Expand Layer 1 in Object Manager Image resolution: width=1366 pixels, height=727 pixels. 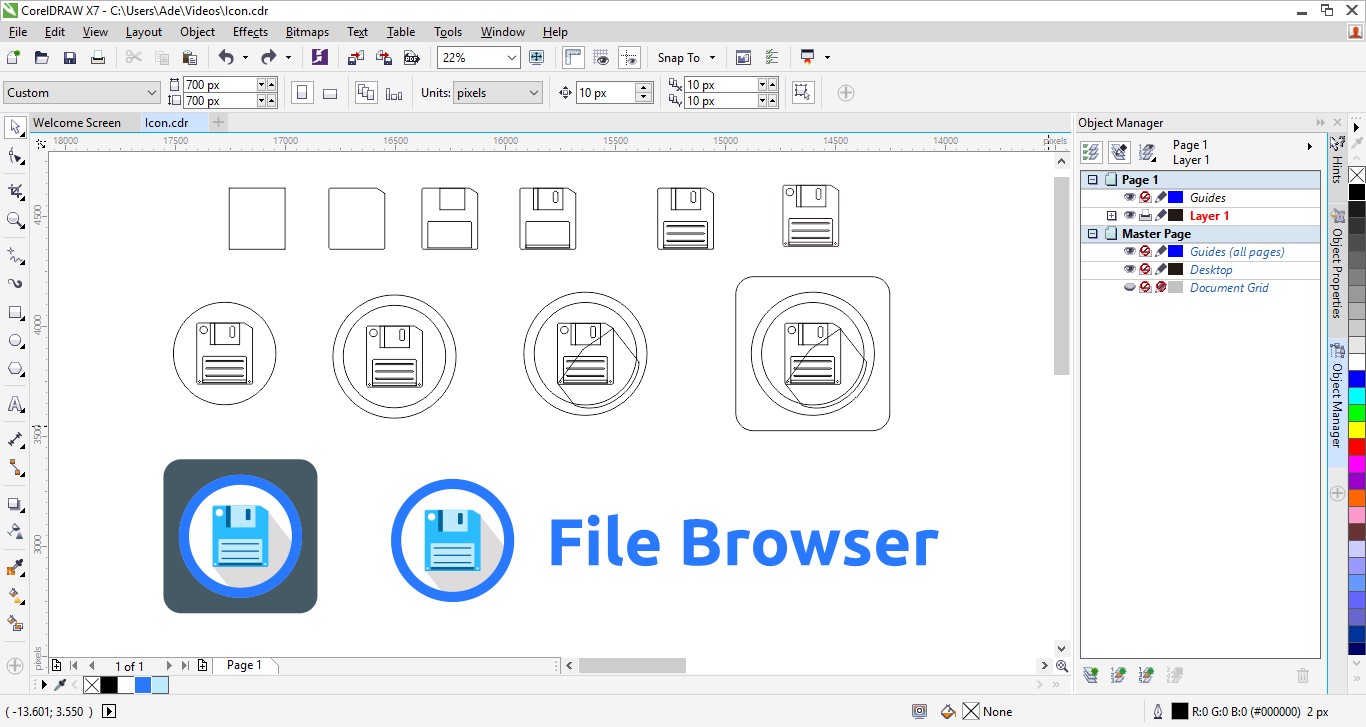[1111, 216]
